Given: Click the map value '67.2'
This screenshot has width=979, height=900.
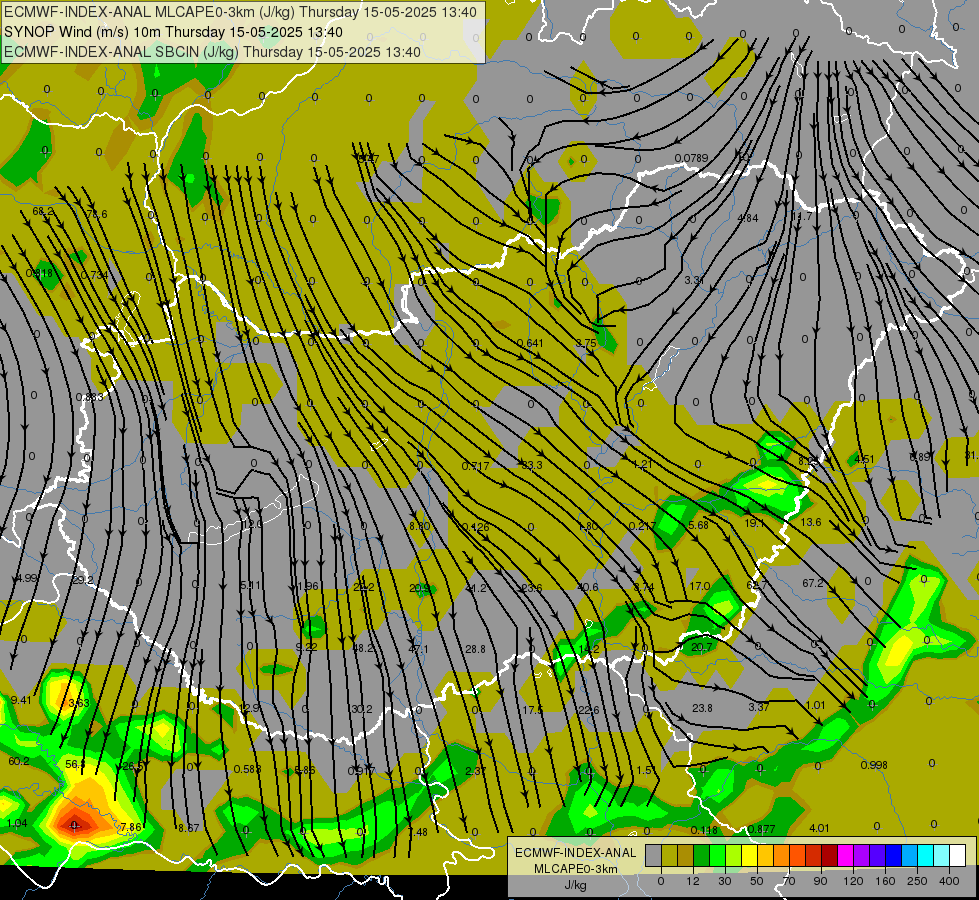Looking at the screenshot, I should tap(812, 583).
